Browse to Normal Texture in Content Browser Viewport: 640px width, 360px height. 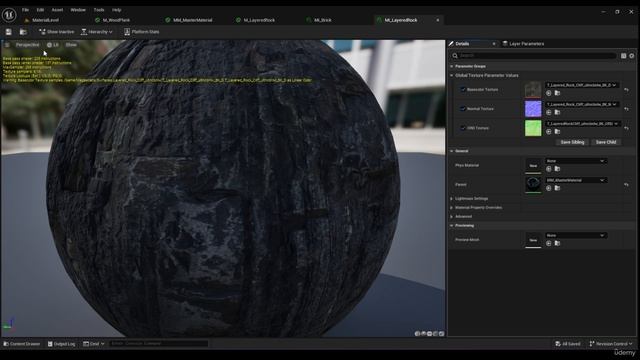[x=557, y=112]
